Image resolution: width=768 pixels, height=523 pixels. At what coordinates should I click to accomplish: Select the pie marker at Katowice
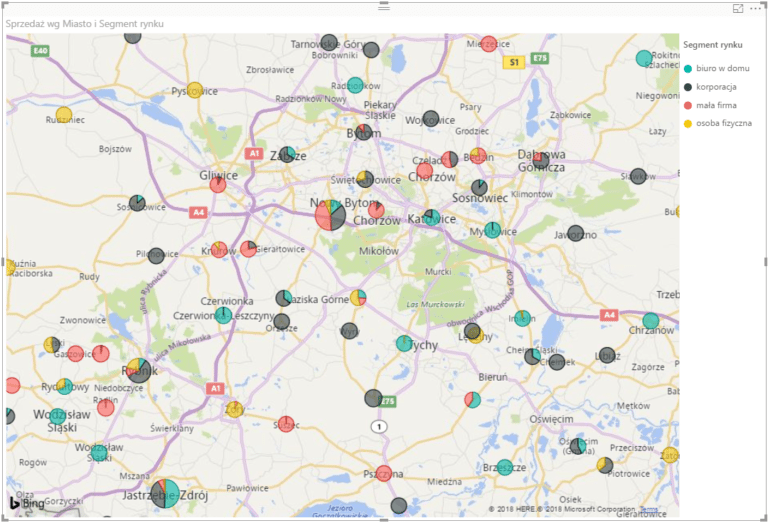(x=430, y=217)
